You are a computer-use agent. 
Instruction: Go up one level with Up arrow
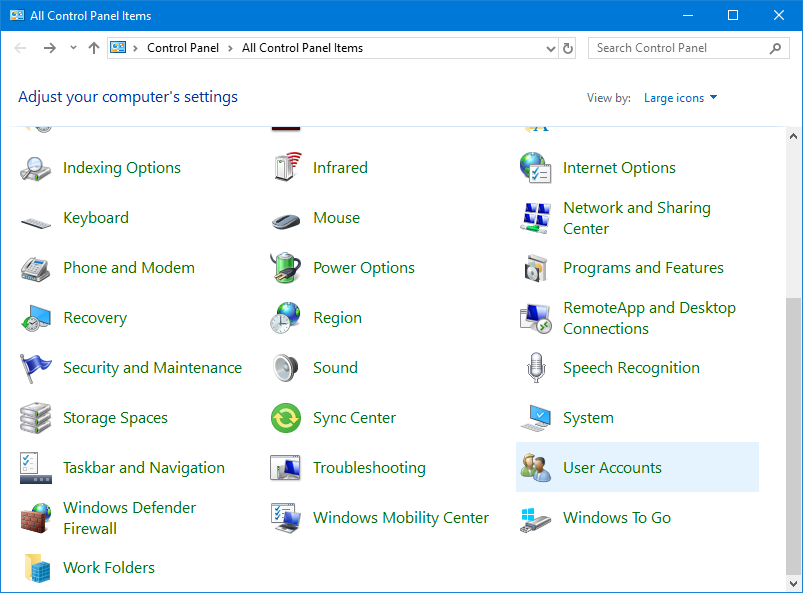(x=94, y=48)
